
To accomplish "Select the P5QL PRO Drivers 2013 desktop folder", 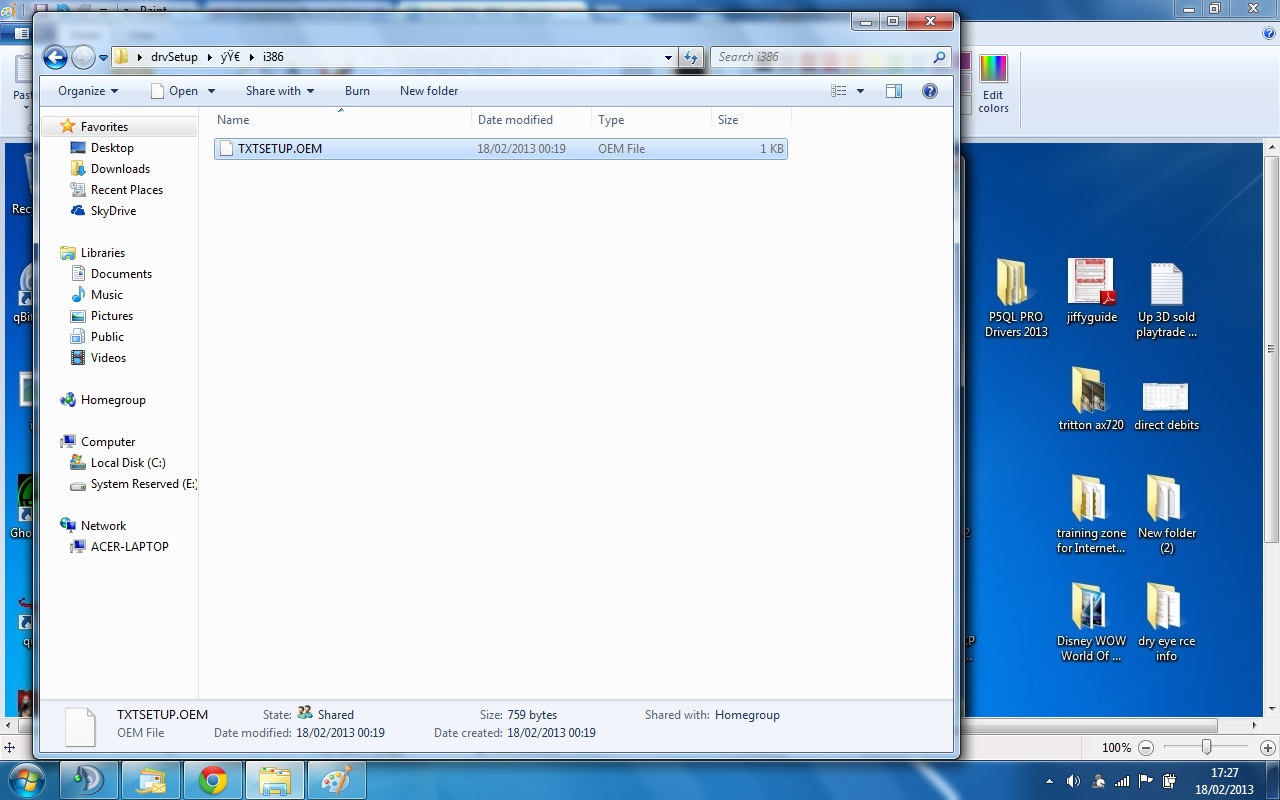I will click(1016, 298).
